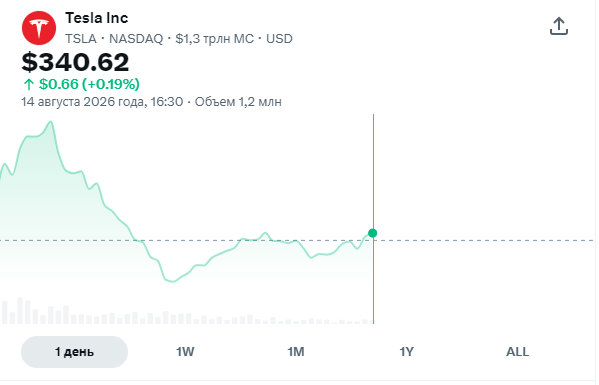Click the NASDAQ exchange label
Screen dimensions: 599x385
coord(137,39)
